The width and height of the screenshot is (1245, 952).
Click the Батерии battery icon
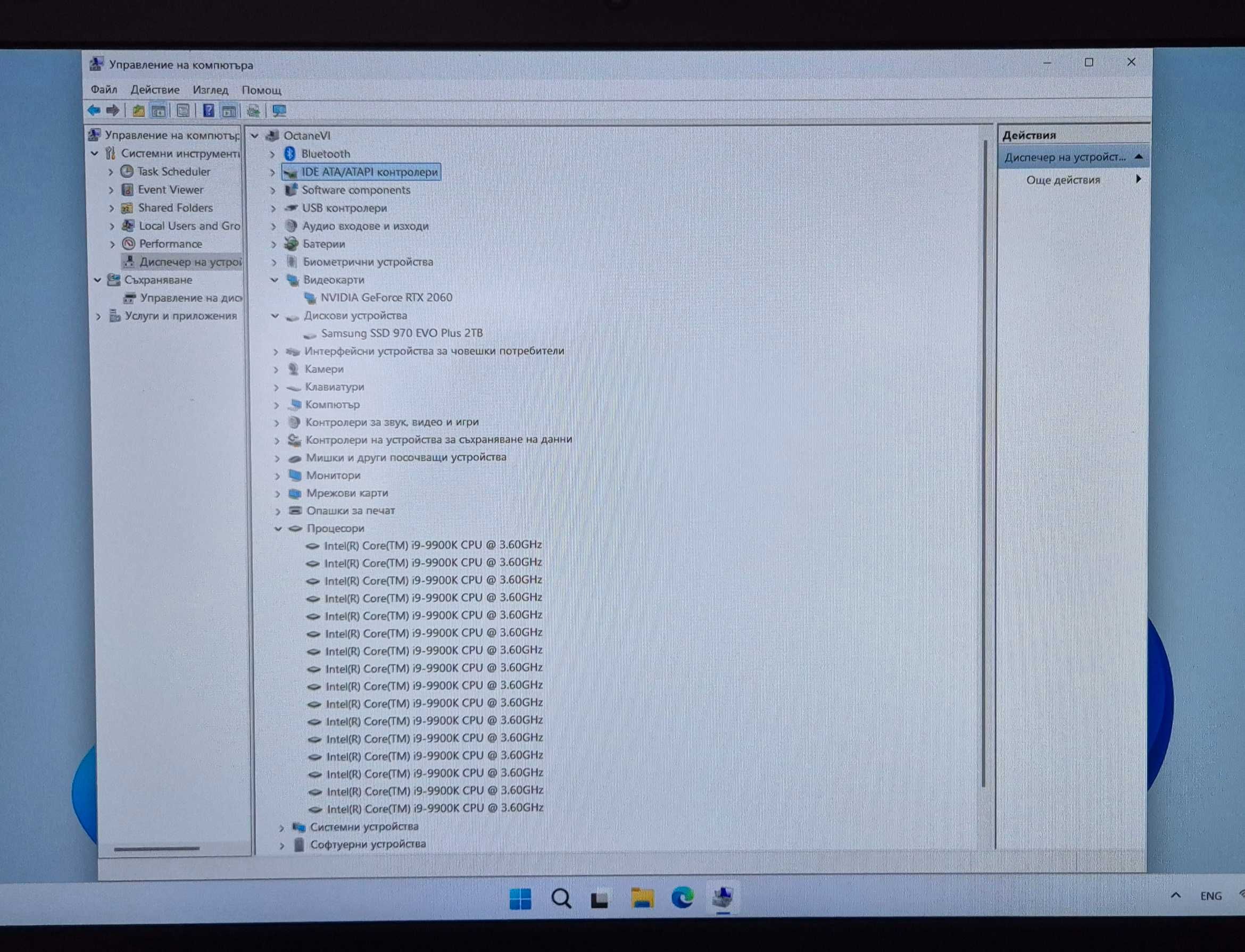292,244
